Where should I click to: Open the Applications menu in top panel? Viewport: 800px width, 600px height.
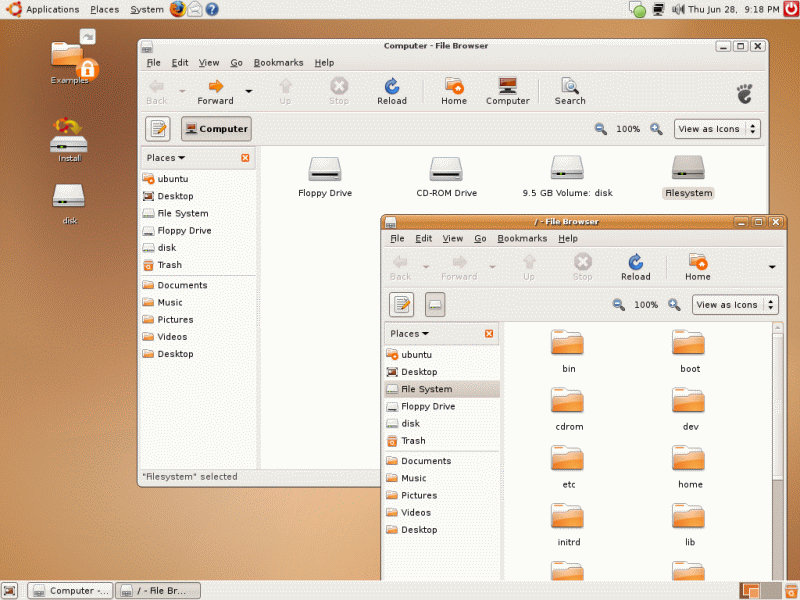pos(53,9)
